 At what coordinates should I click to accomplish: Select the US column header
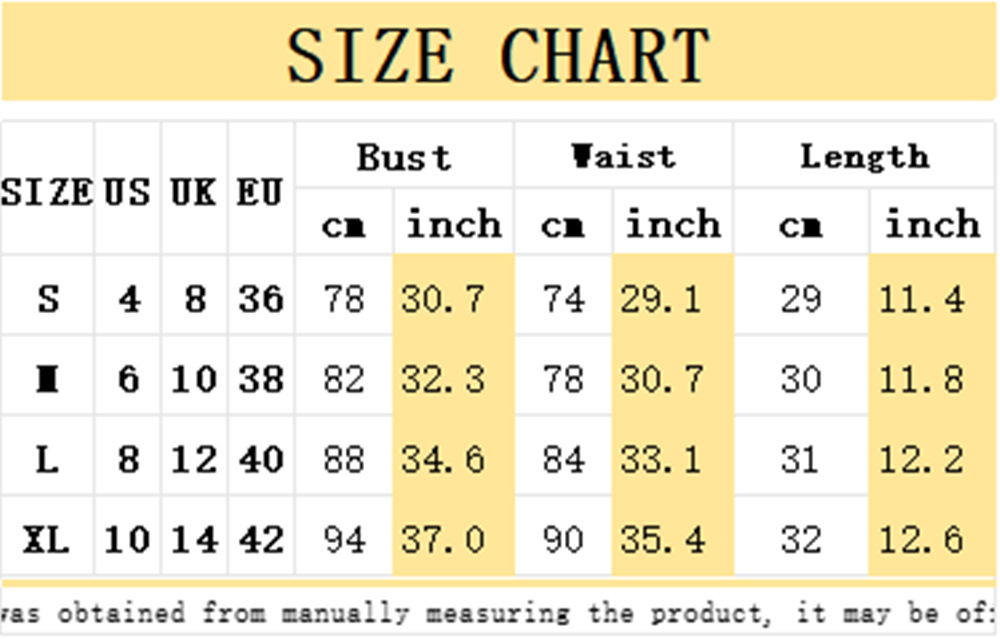pos(128,191)
